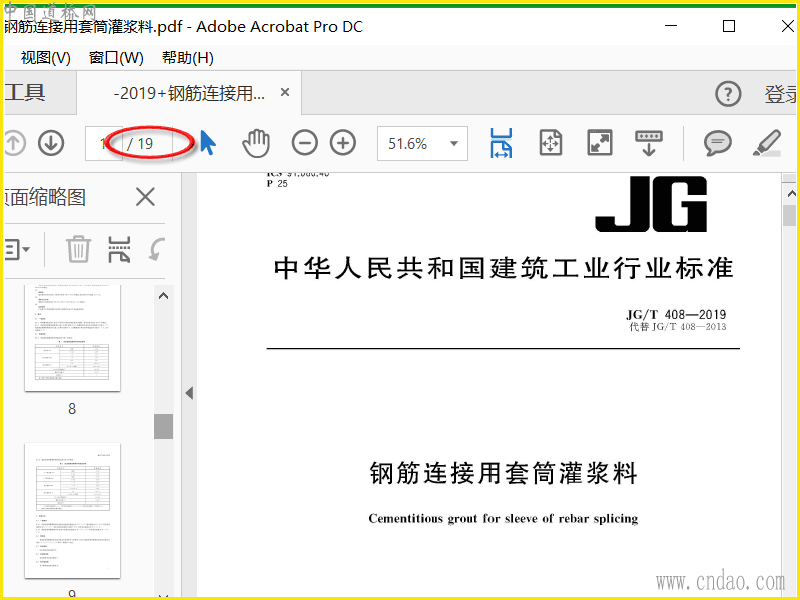Activate the hand pan tool
This screenshot has width=800, height=600.
pyautogui.click(x=256, y=143)
